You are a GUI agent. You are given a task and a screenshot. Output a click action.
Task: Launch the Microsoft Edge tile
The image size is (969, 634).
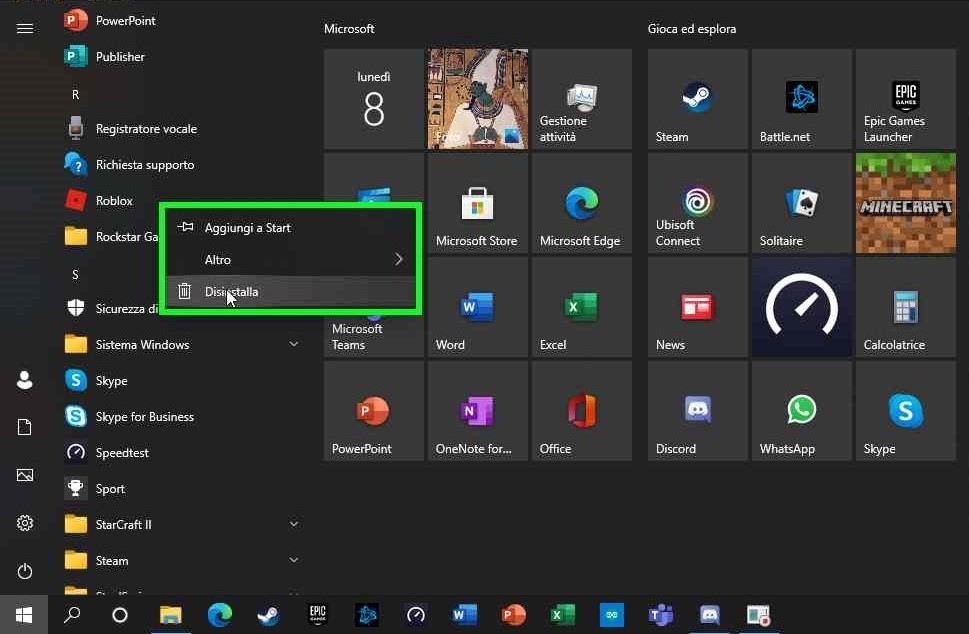click(582, 203)
